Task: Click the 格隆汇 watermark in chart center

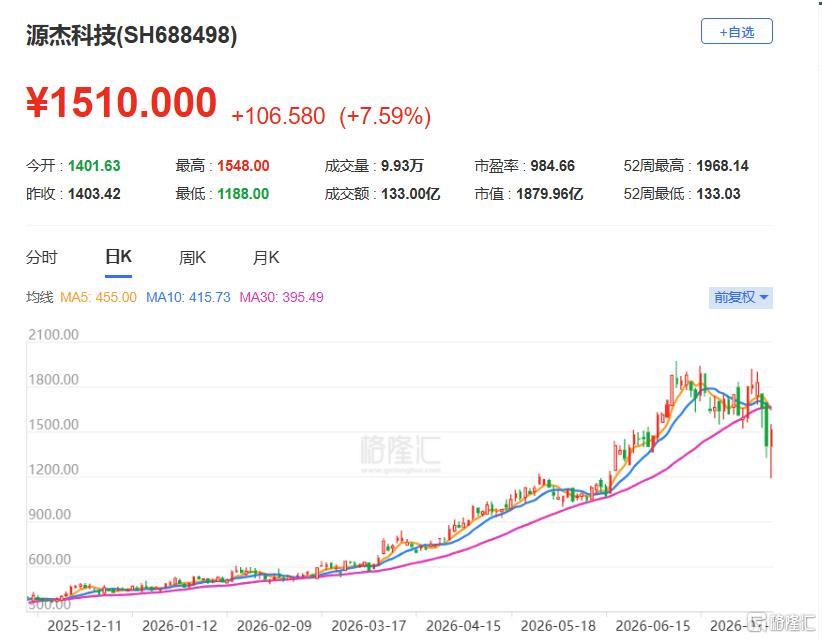Action: point(401,452)
